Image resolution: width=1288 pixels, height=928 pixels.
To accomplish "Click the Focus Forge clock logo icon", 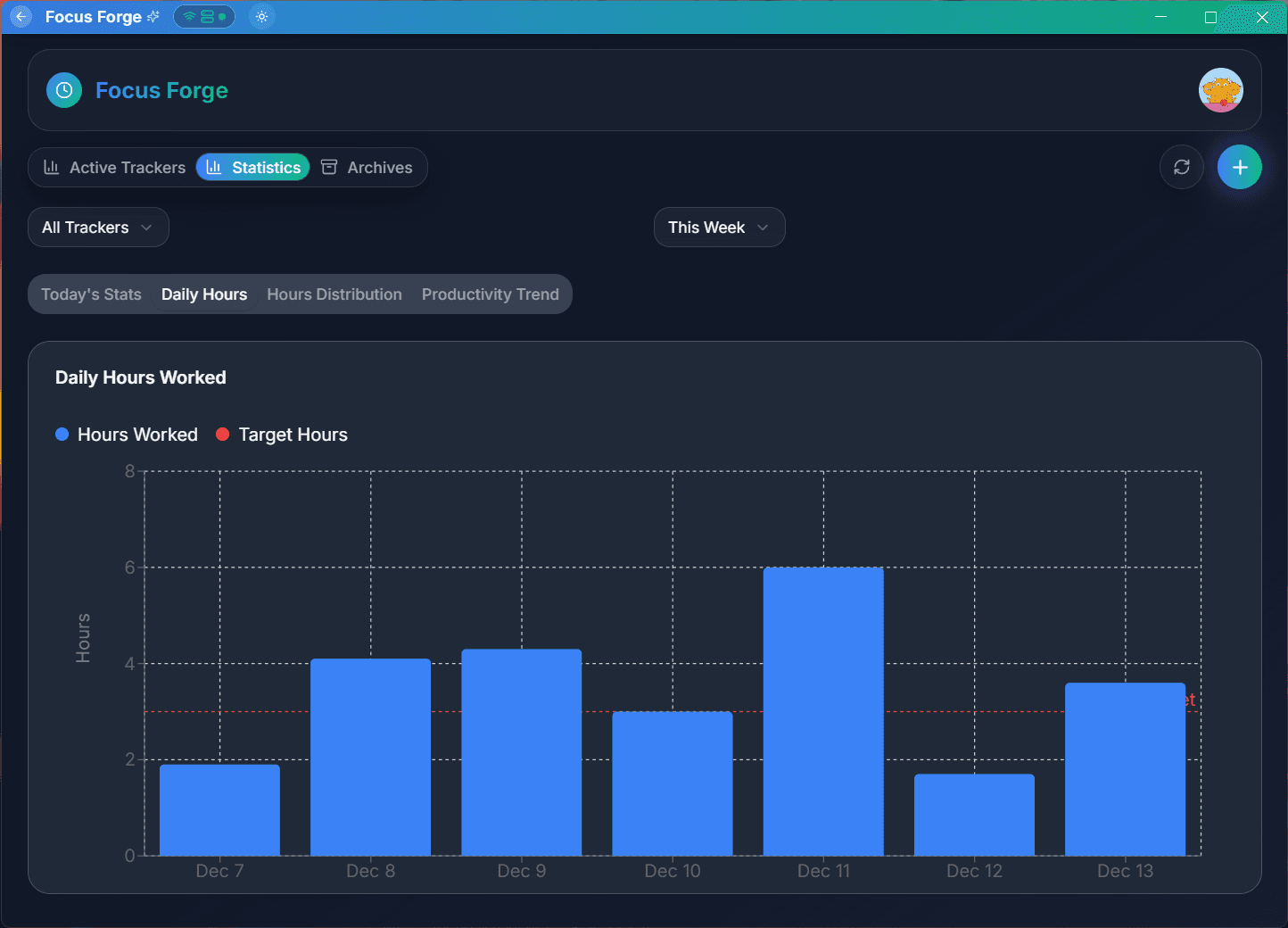I will coord(63,90).
